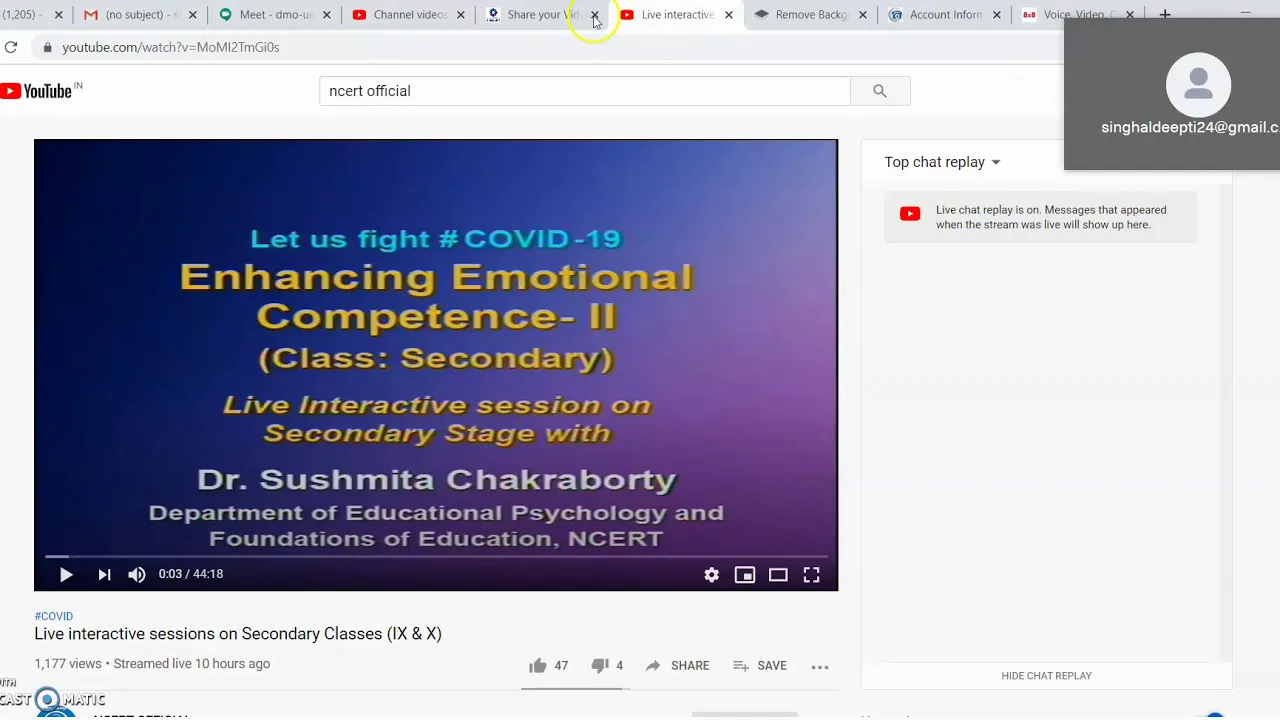Like the video with thumbs up
Viewport: 1280px width, 720px height.
pos(548,666)
